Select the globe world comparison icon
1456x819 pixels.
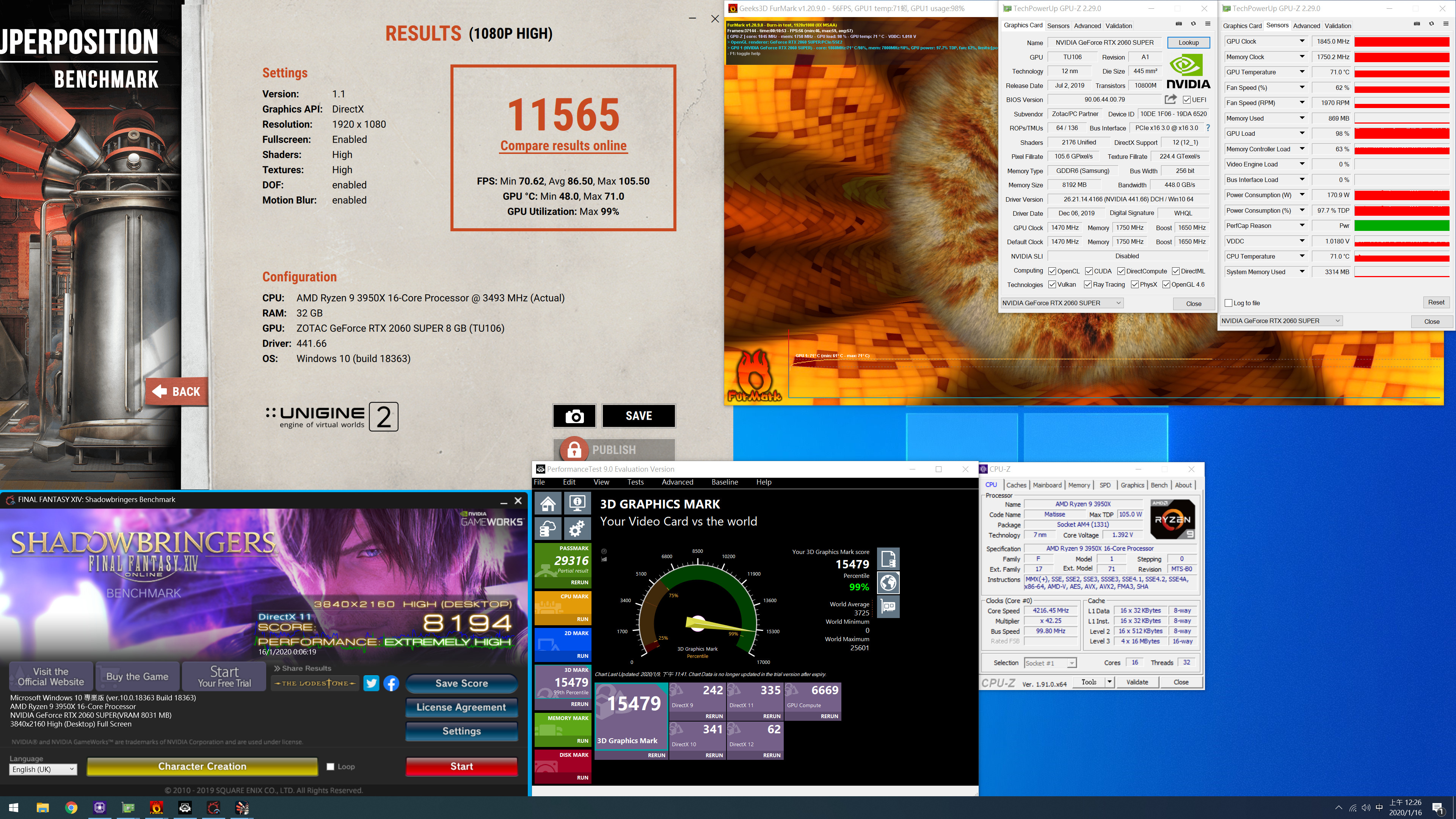pos(888,583)
